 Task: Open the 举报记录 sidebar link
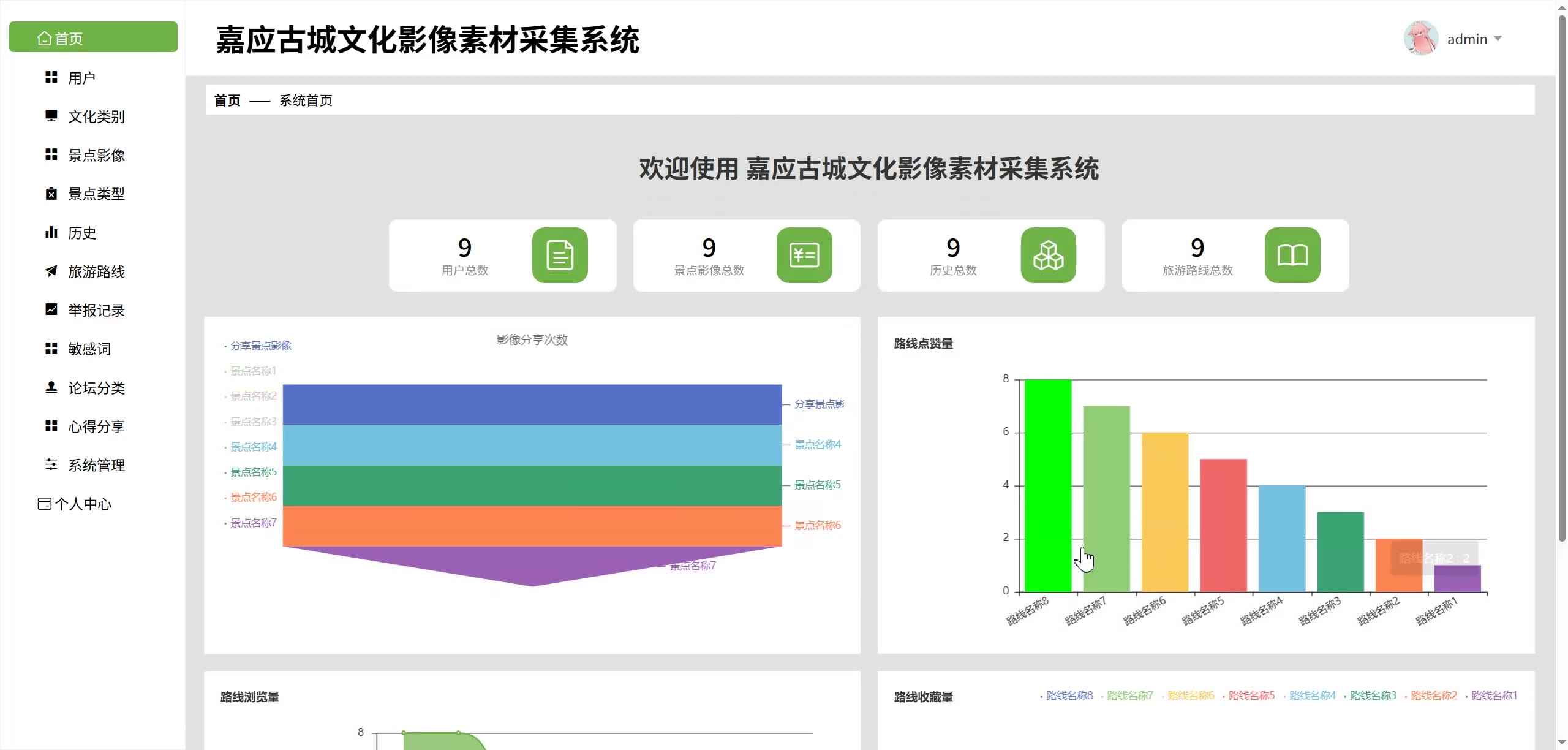click(x=96, y=310)
